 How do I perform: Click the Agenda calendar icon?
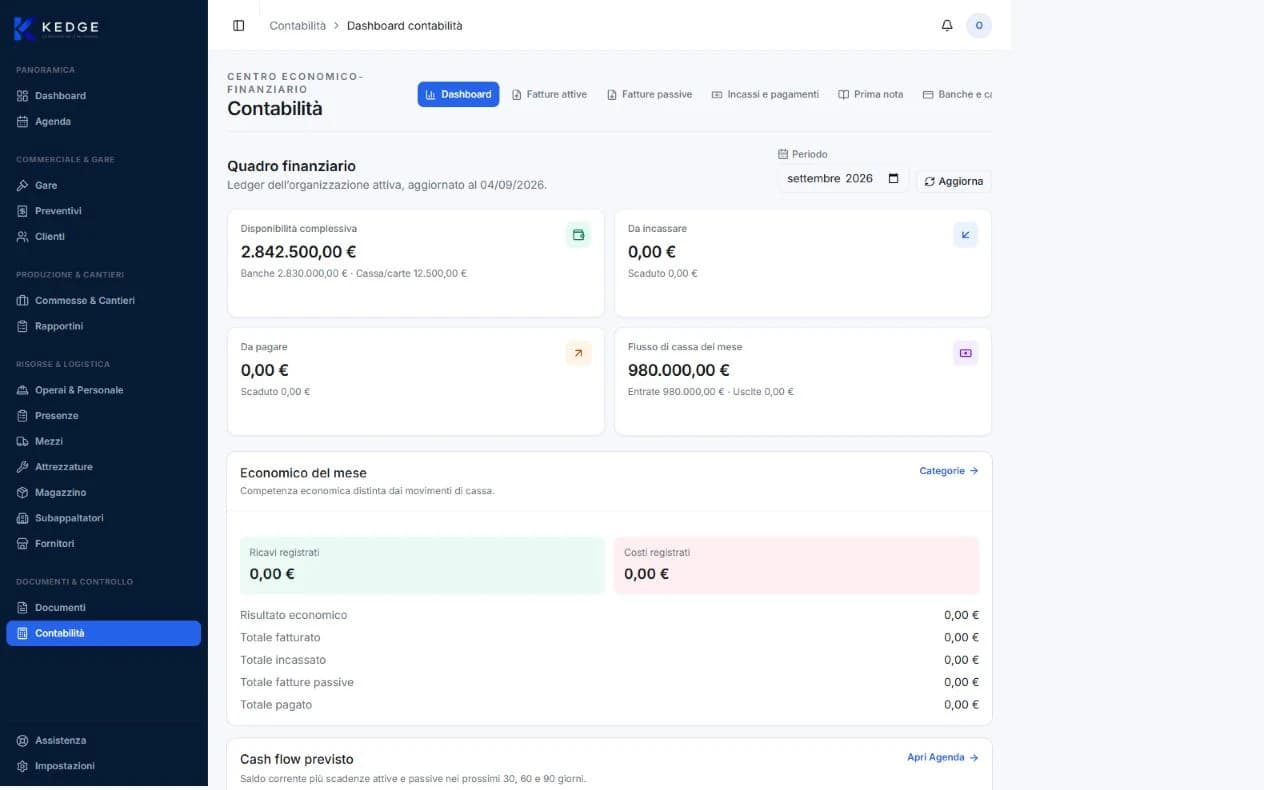pos(23,122)
